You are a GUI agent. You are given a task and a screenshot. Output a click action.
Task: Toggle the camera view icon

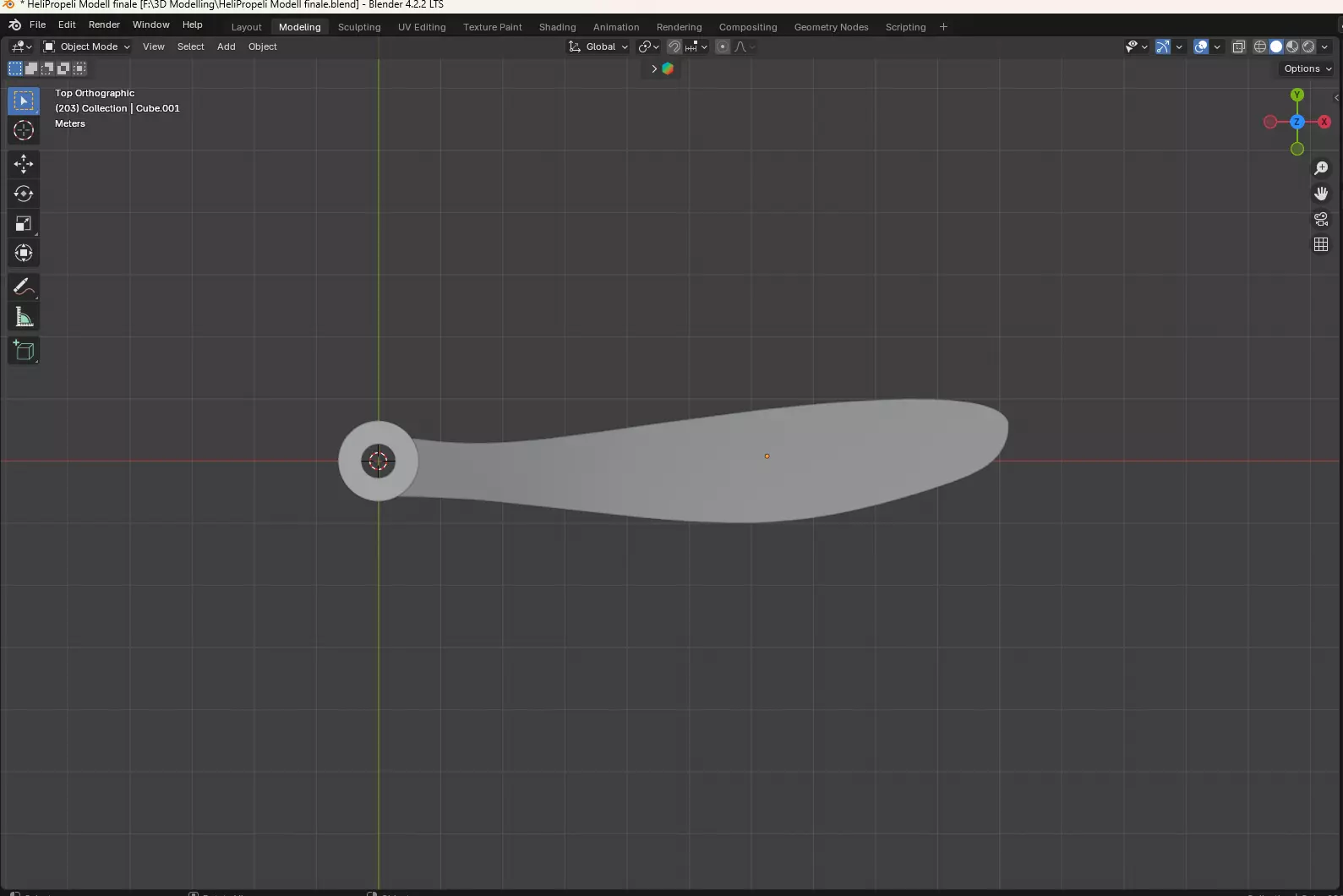1321,219
